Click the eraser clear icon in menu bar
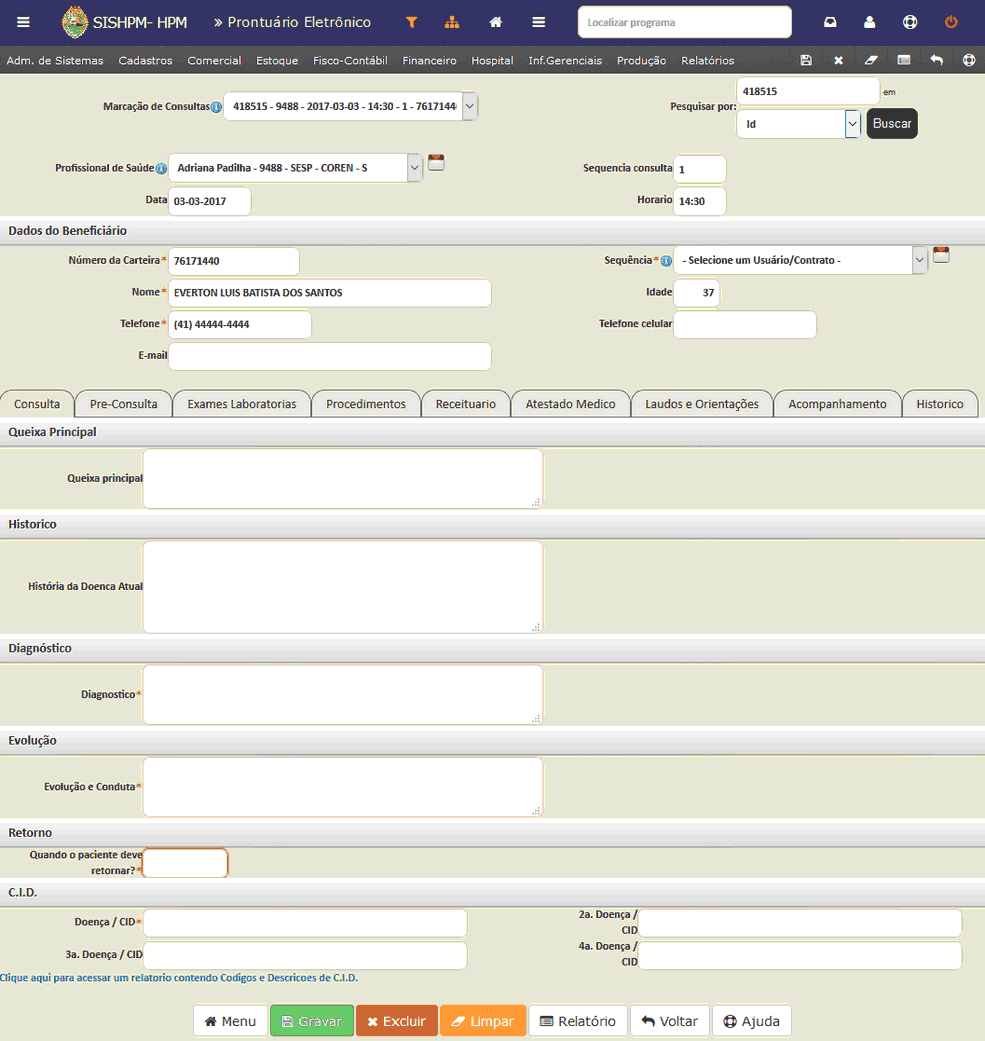 [x=871, y=60]
